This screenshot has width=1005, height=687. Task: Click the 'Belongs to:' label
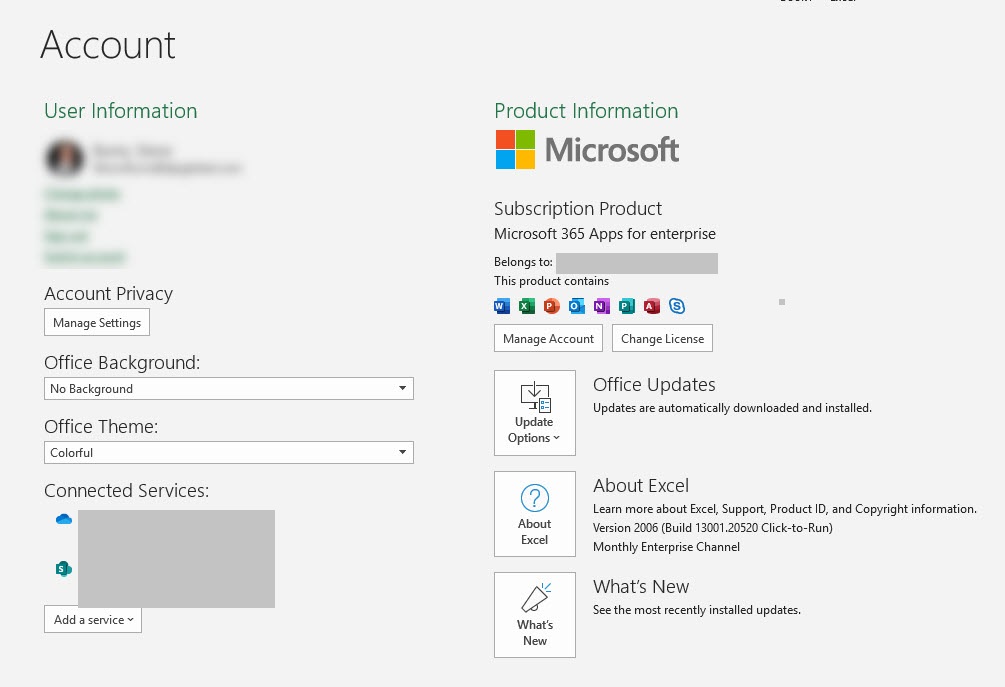[x=523, y=262]
